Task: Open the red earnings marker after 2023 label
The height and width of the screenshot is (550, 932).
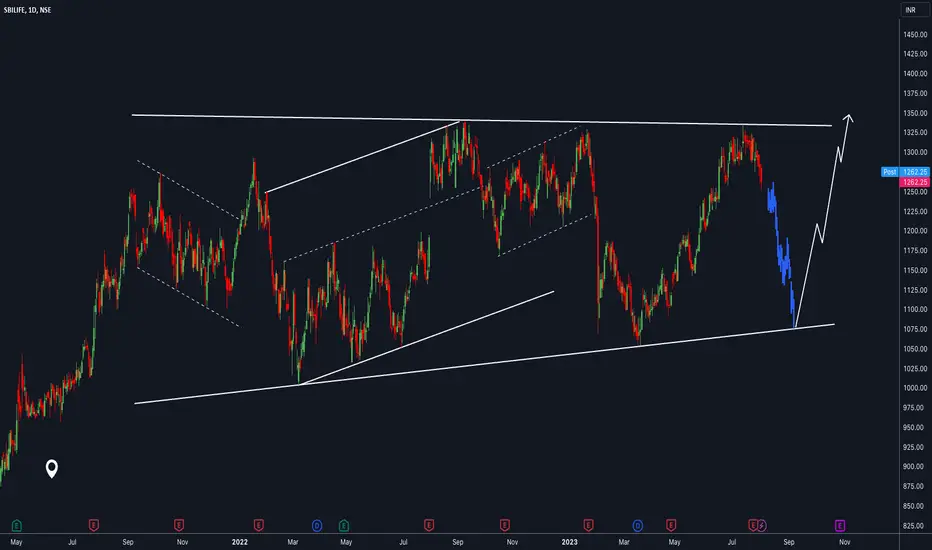Action: point(588,526)
